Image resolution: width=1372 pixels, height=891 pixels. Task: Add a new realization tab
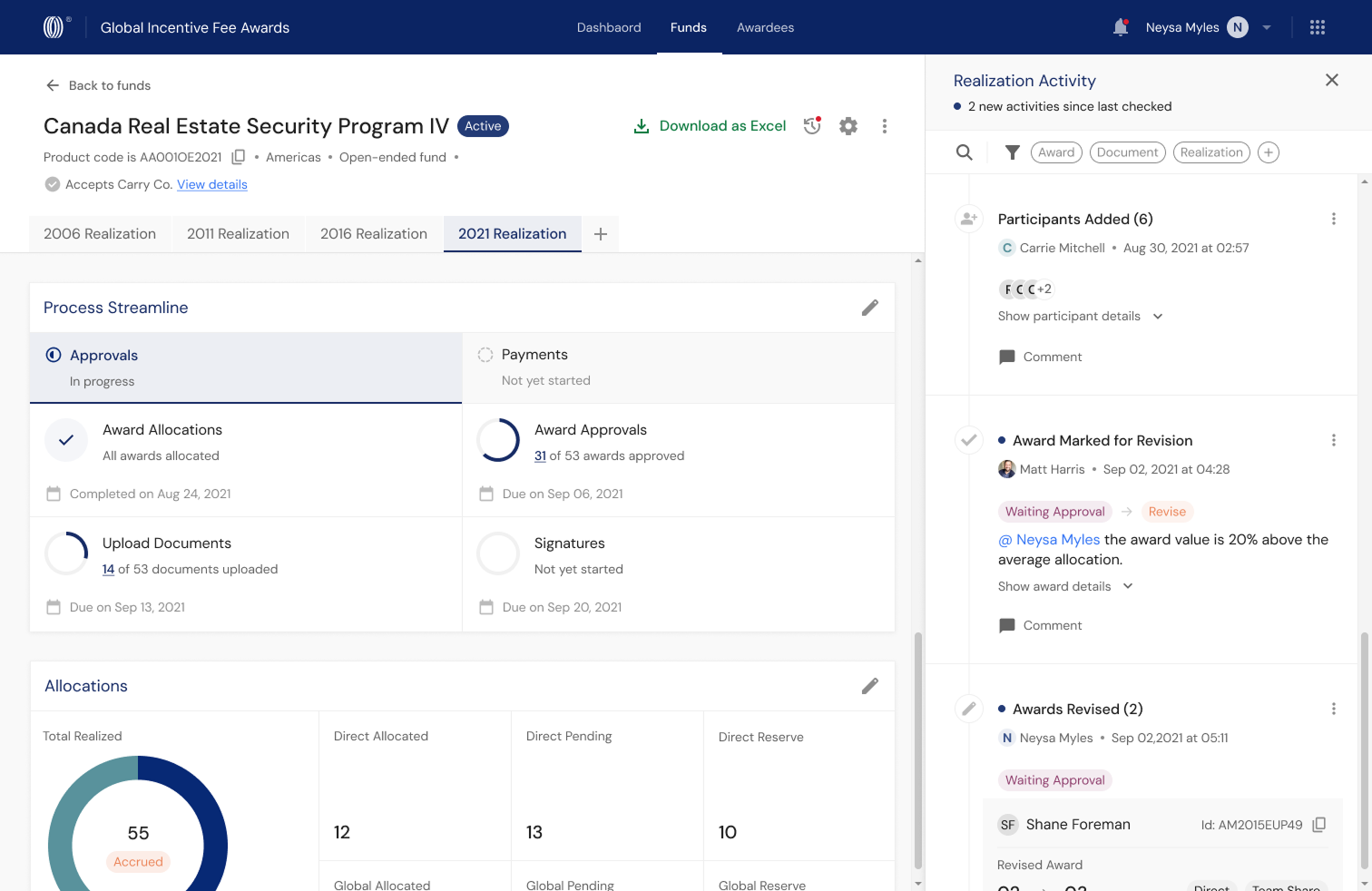pyautogui.click(x=601, y=234)
